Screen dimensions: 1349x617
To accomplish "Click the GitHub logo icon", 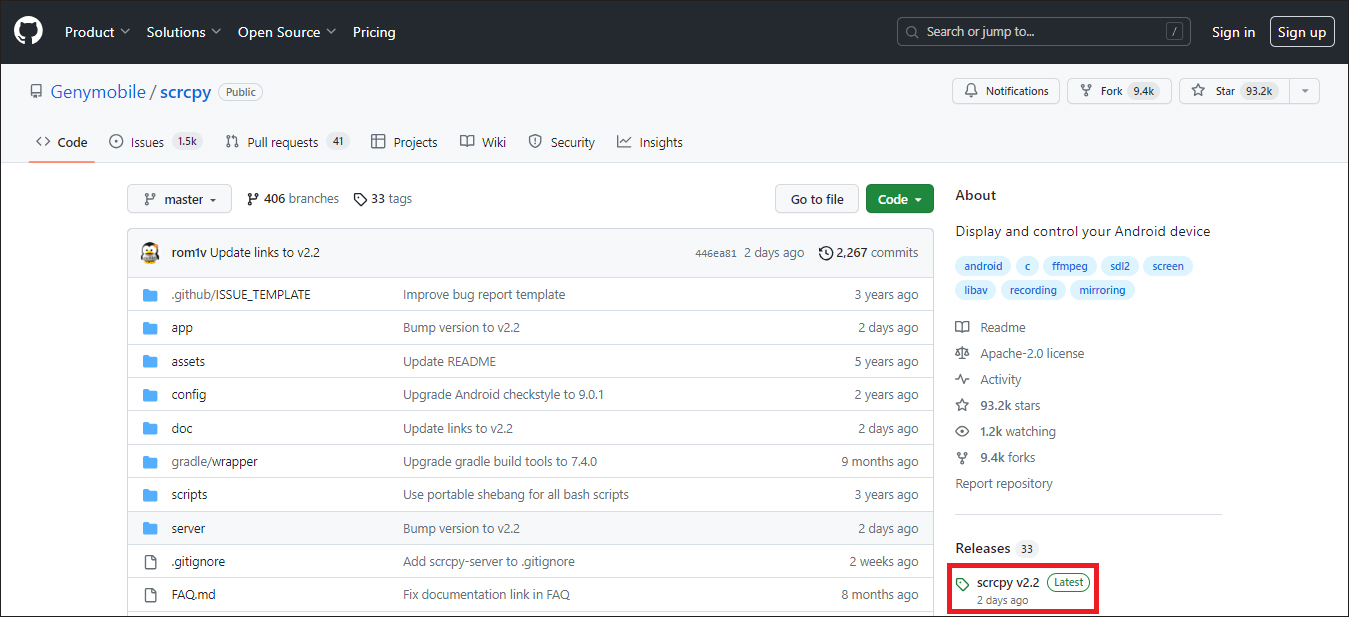I will (x=28, y=32).
